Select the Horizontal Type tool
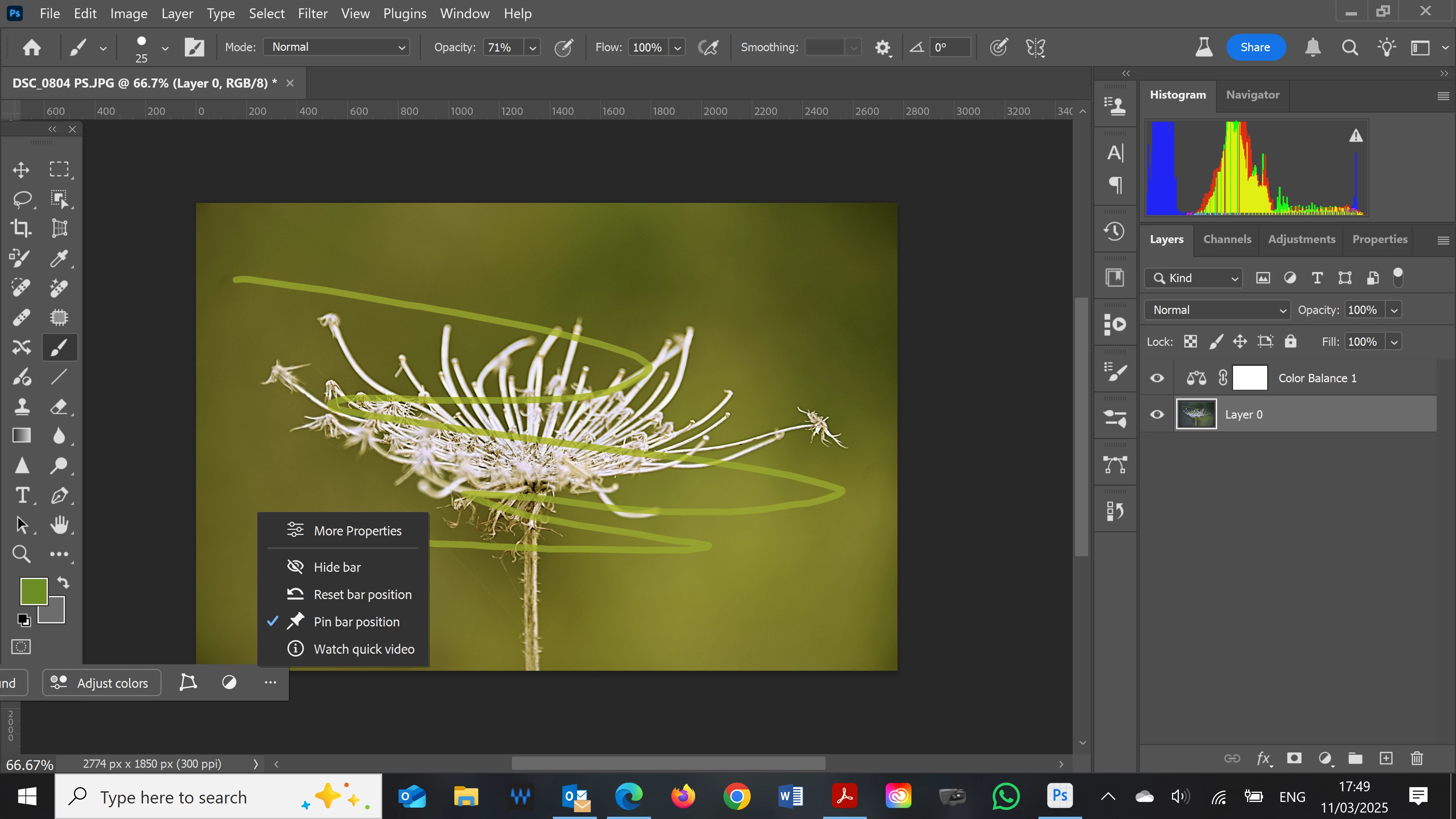 [x=22, y=496]
